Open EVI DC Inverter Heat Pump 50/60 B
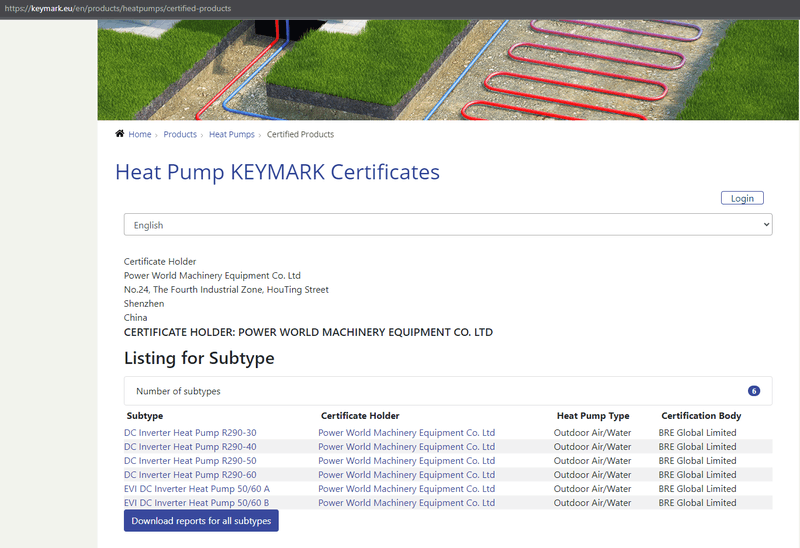This screenshot has width=800, height=548. point(196,503)
